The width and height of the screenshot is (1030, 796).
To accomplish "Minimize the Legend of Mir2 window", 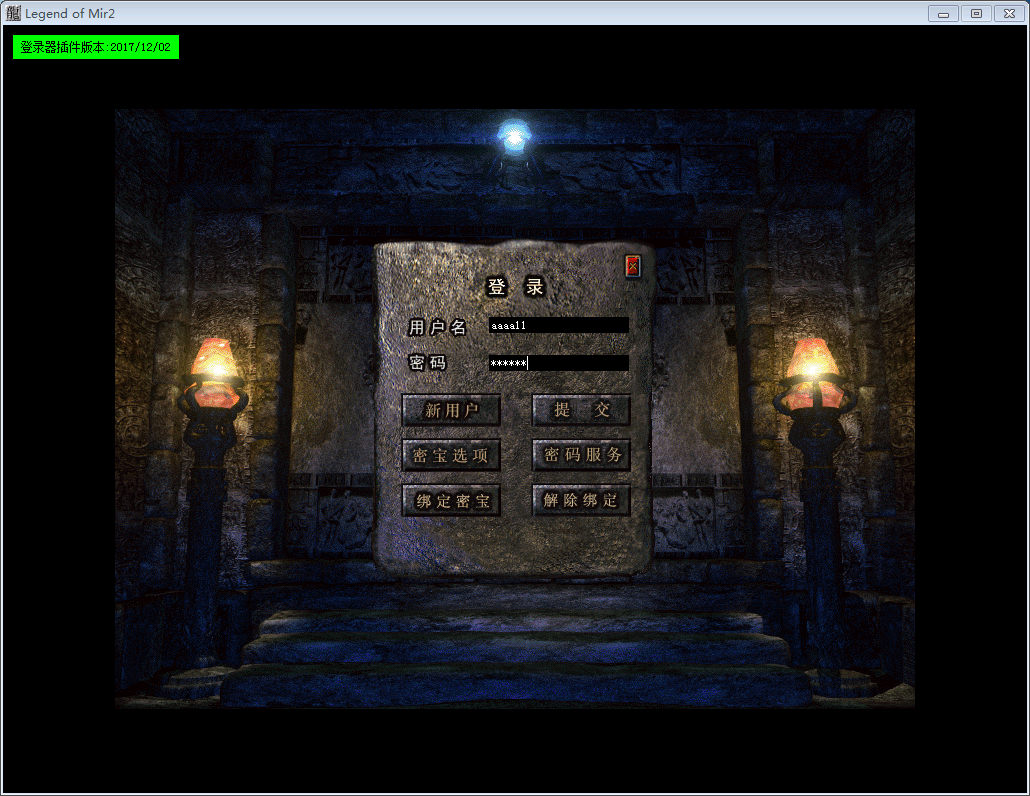I will [x=943, y=13].
